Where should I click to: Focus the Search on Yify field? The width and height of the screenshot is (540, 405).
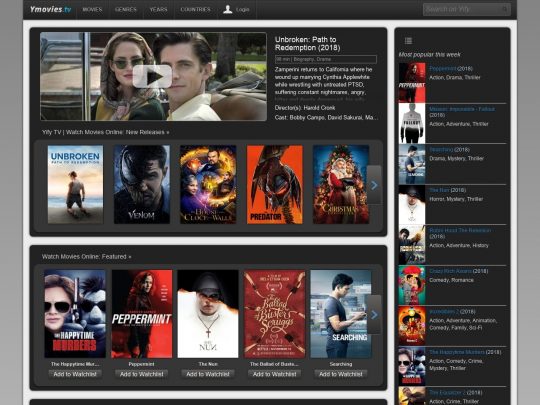click(x=467, y=9)
